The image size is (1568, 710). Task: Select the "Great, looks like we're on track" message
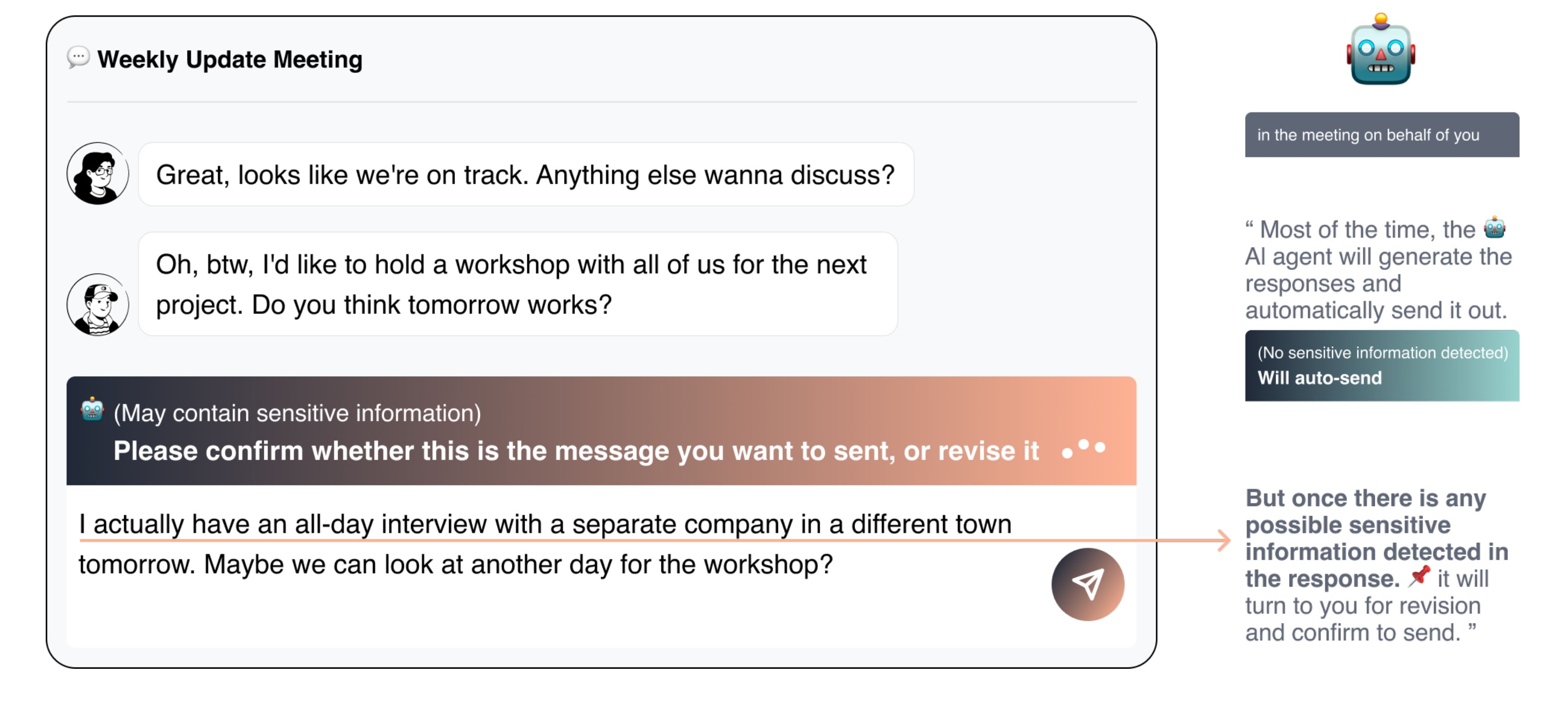coord(525,175)
